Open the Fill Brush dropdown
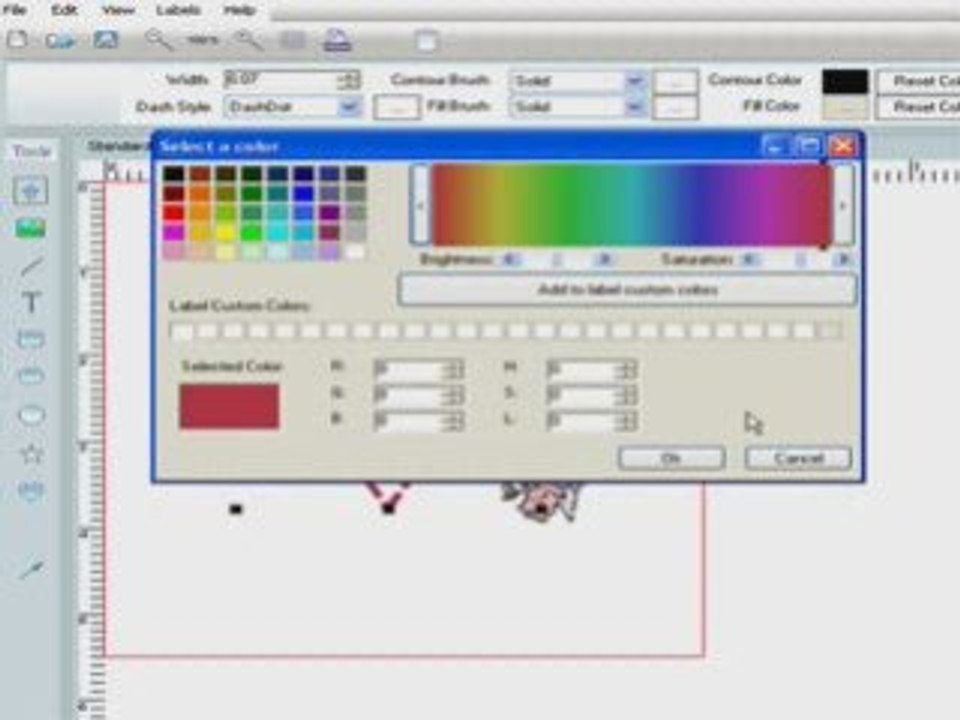 634,107
